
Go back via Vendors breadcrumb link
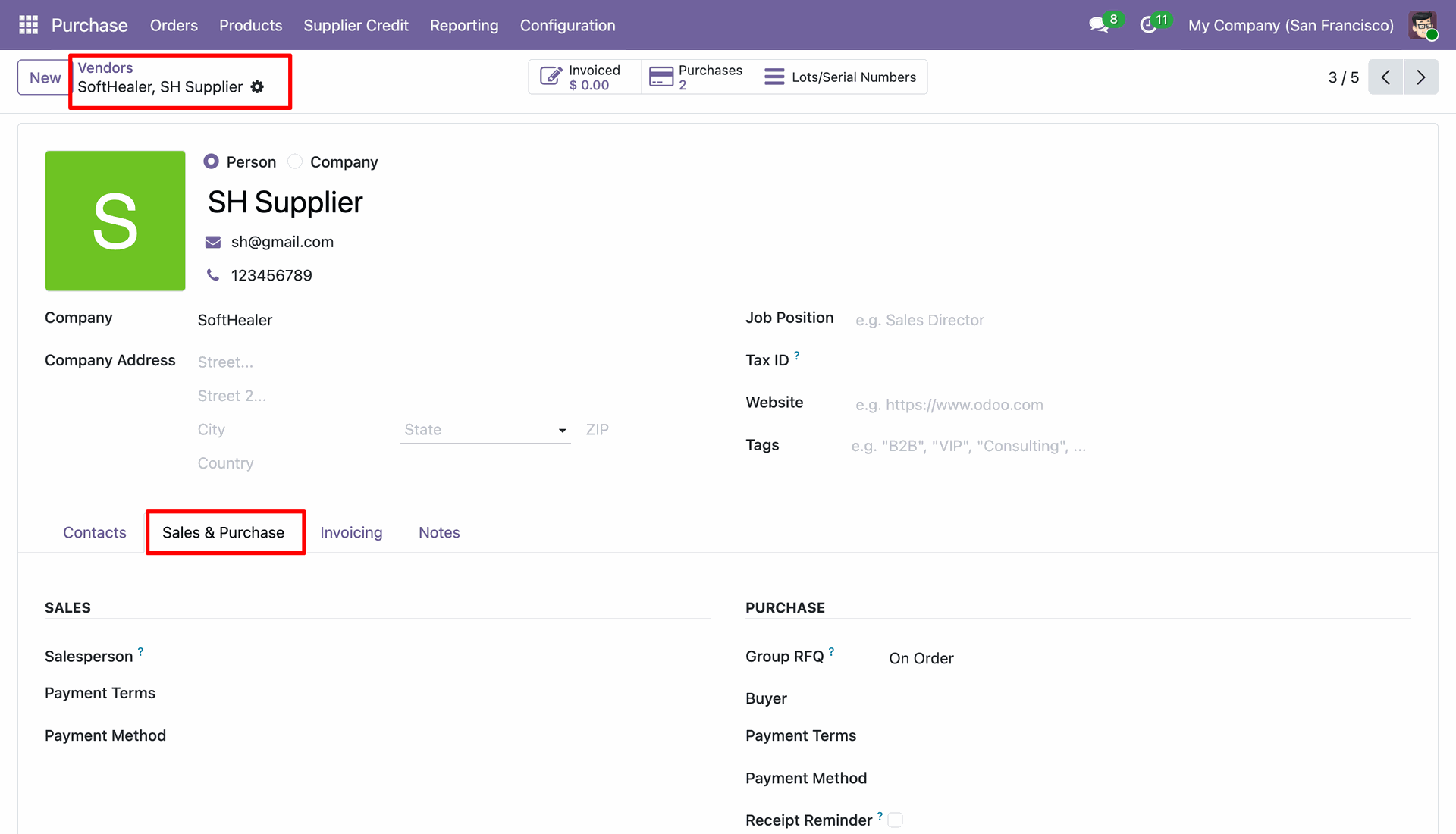pos(105,67)
